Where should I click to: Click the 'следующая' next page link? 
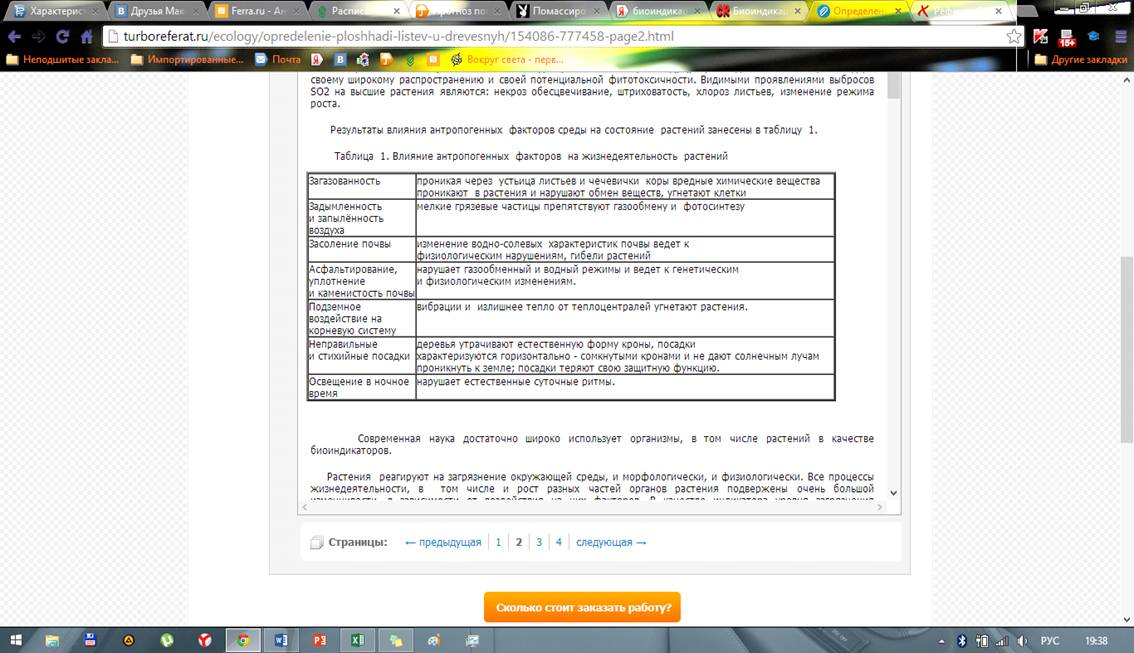(x=611, y=542)
